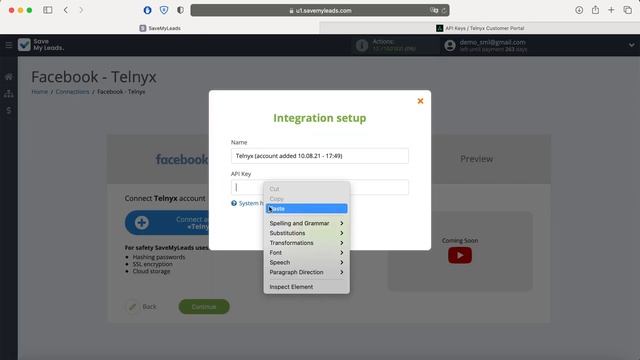Open the Substitutions submenu
This screenshot has height=360, width=640.
(307, 233)
